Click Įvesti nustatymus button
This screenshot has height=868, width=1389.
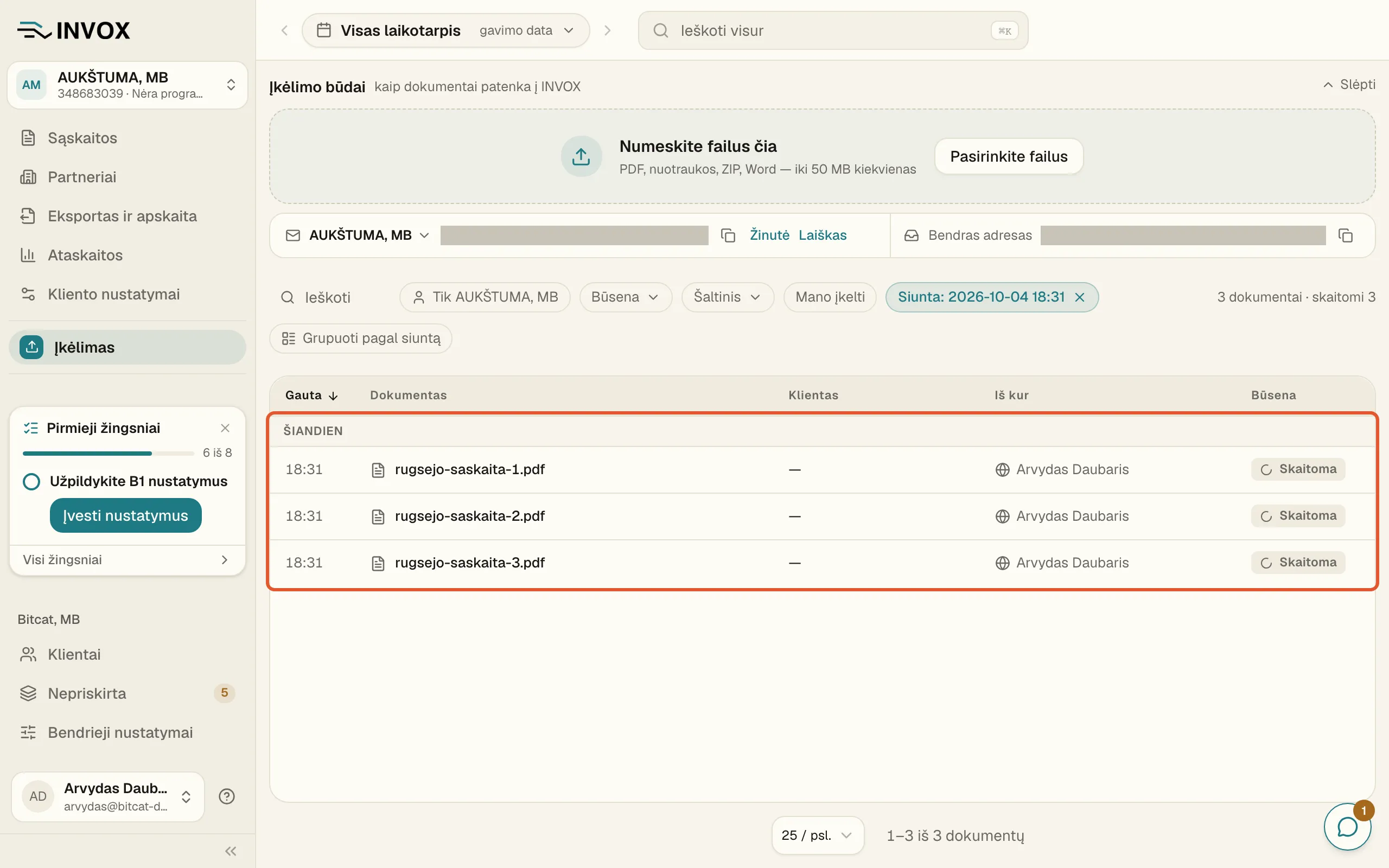[126, 515]
